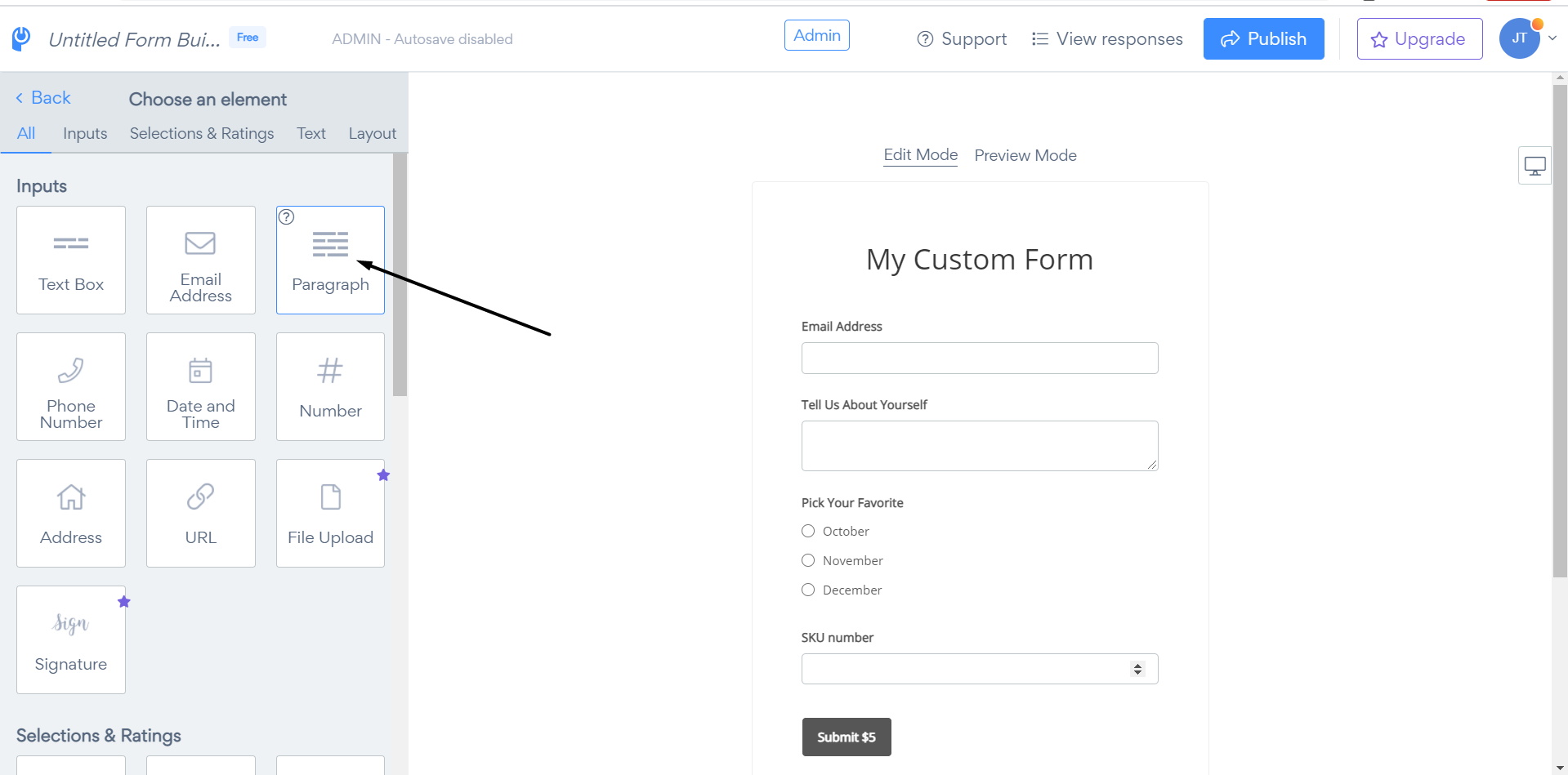
Task: Click the My Custom Form heading
Action: coord(980,260)
